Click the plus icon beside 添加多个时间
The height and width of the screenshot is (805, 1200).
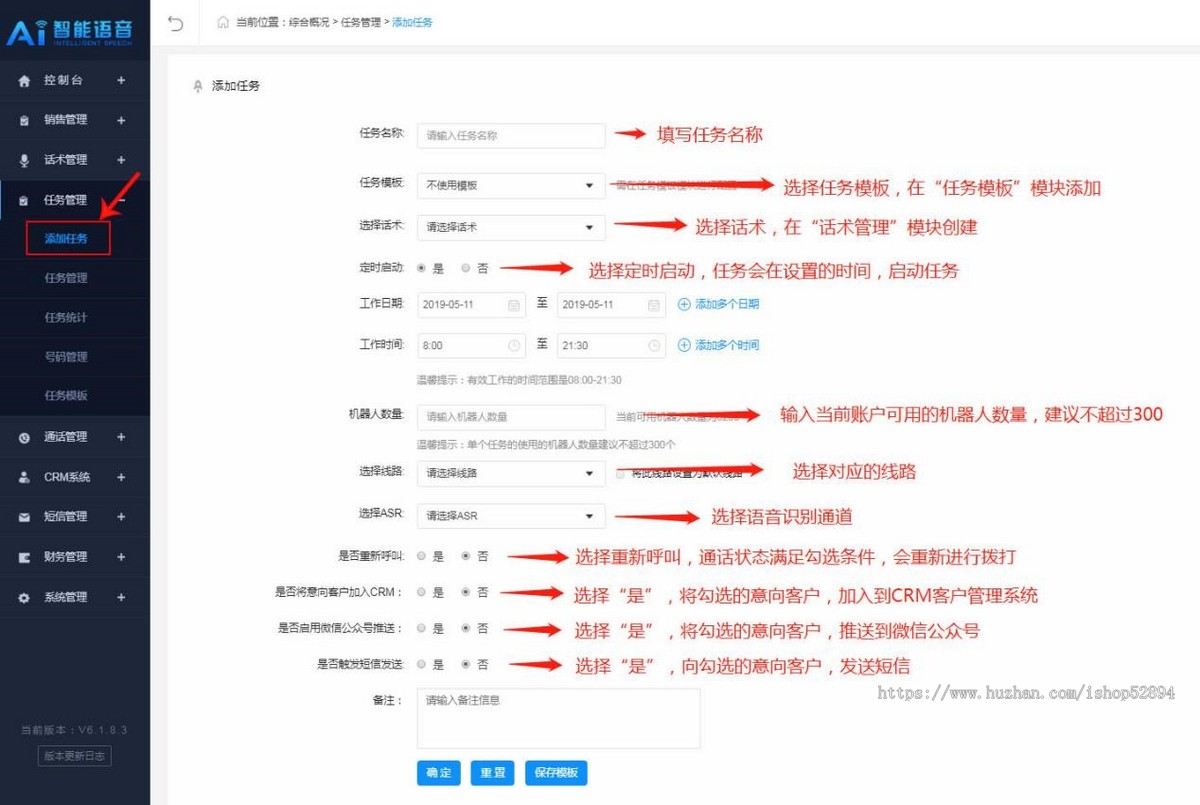[x=685, y=345]
